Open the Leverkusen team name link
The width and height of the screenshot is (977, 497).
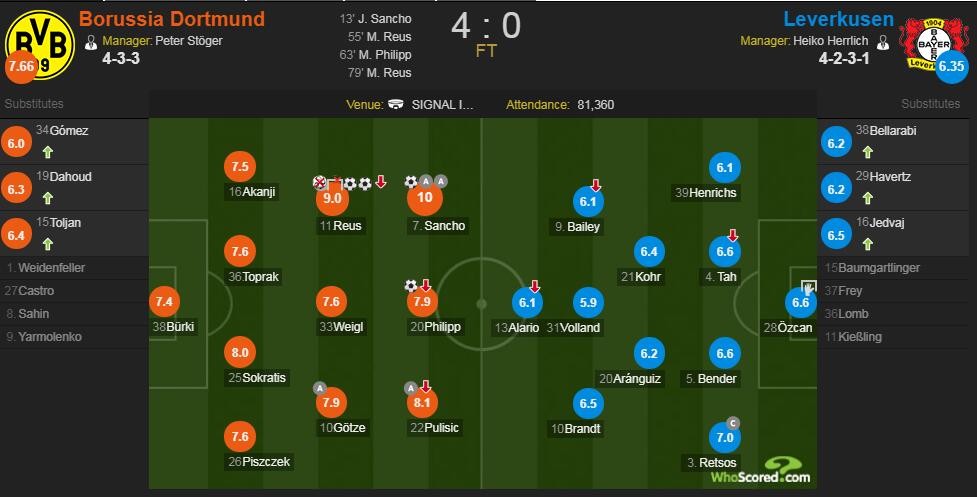[x=838, y=19]
